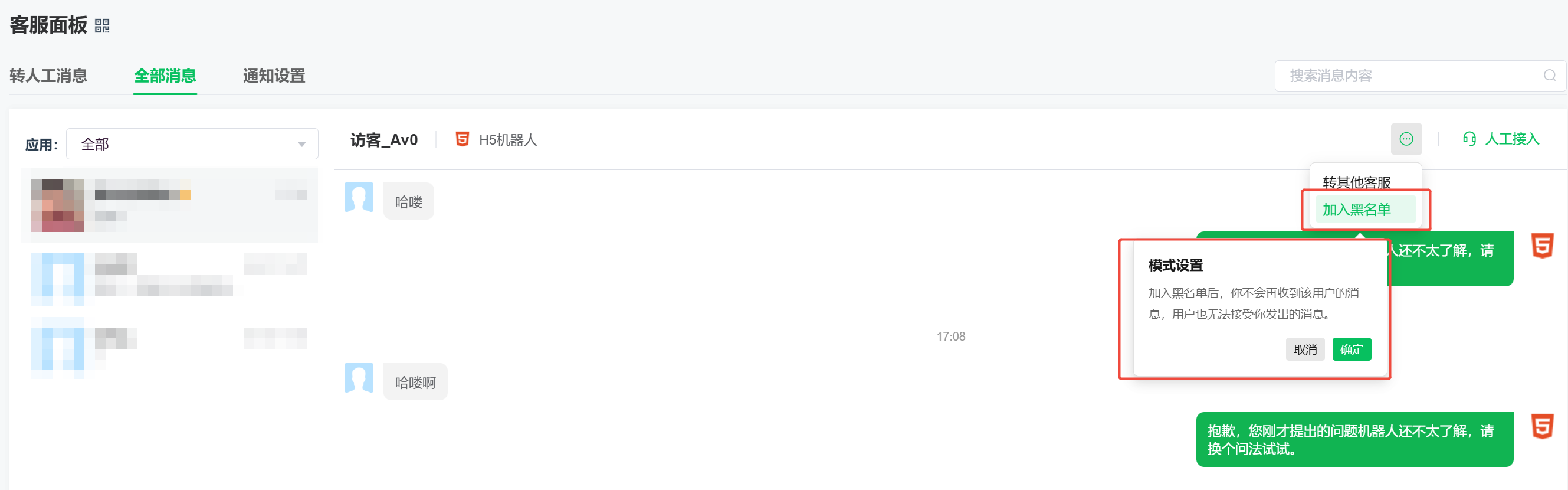
Task: Select the first conversation in the left list
Action: 169,204
